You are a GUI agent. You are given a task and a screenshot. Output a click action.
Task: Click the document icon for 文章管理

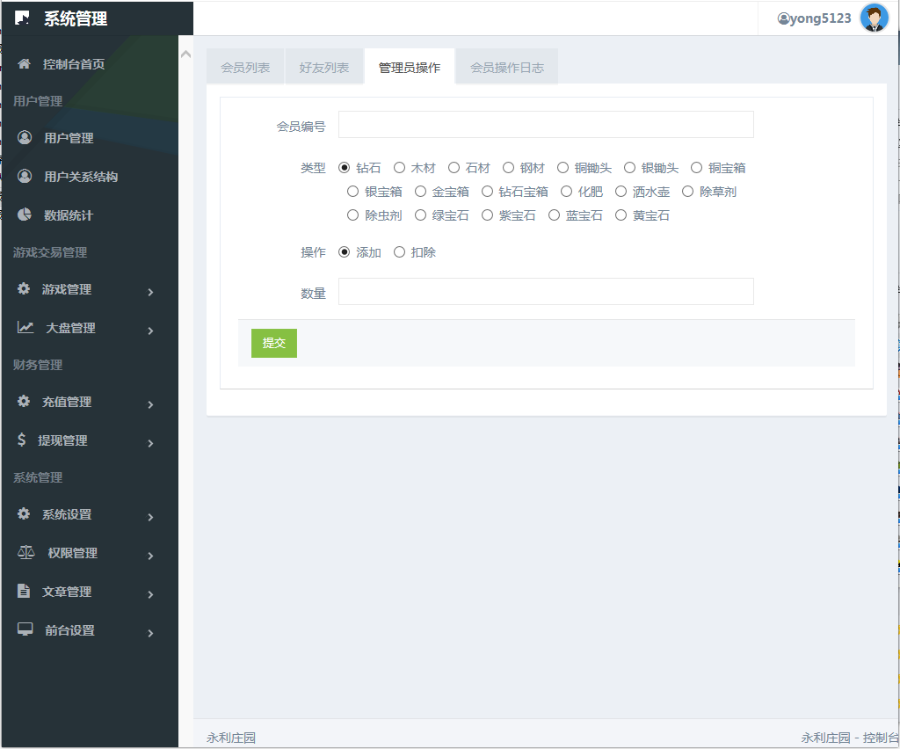pyautogui.click(x=24, y=592)
